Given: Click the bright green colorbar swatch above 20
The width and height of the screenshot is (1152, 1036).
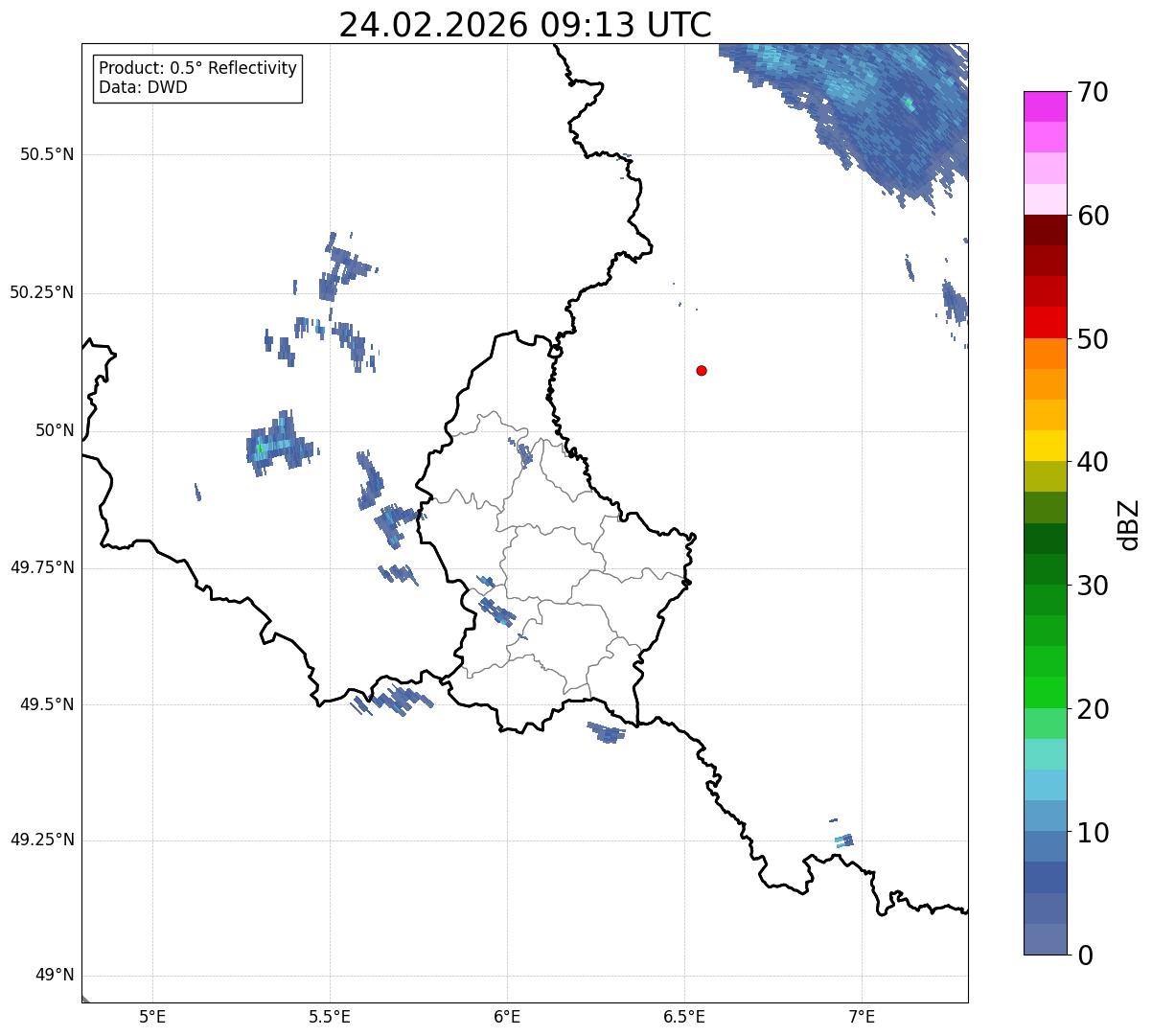Looking at the screenshot, I should 1046,692.
